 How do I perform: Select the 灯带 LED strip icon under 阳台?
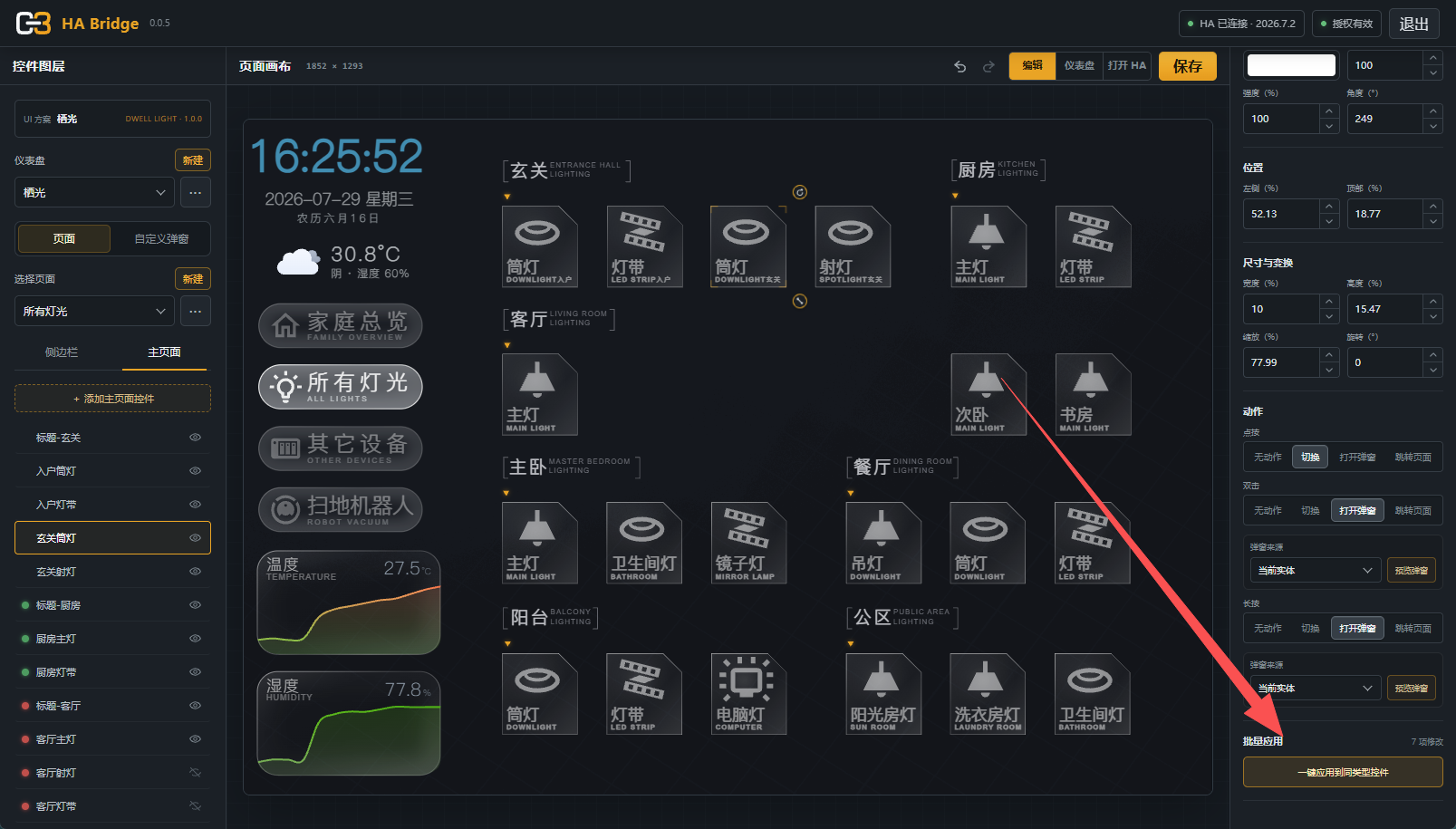tap(644, 693)
